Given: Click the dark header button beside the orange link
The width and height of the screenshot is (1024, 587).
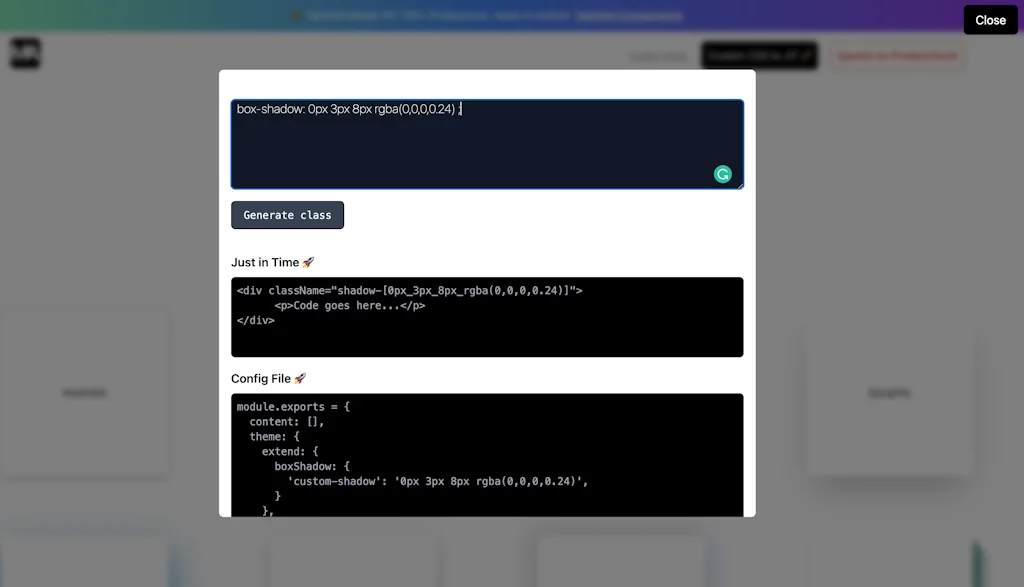Looking at the screenshot, I should coord(759,55).
